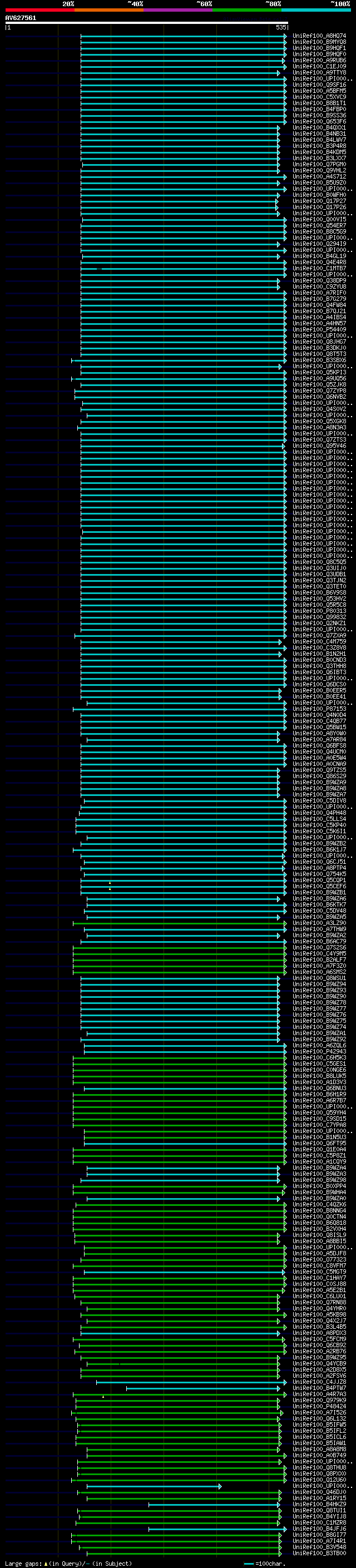This screenshot has height=1568, width=356.
Task: Select label UniRef100_Q54ER7
Action: (x=319, y=226)
